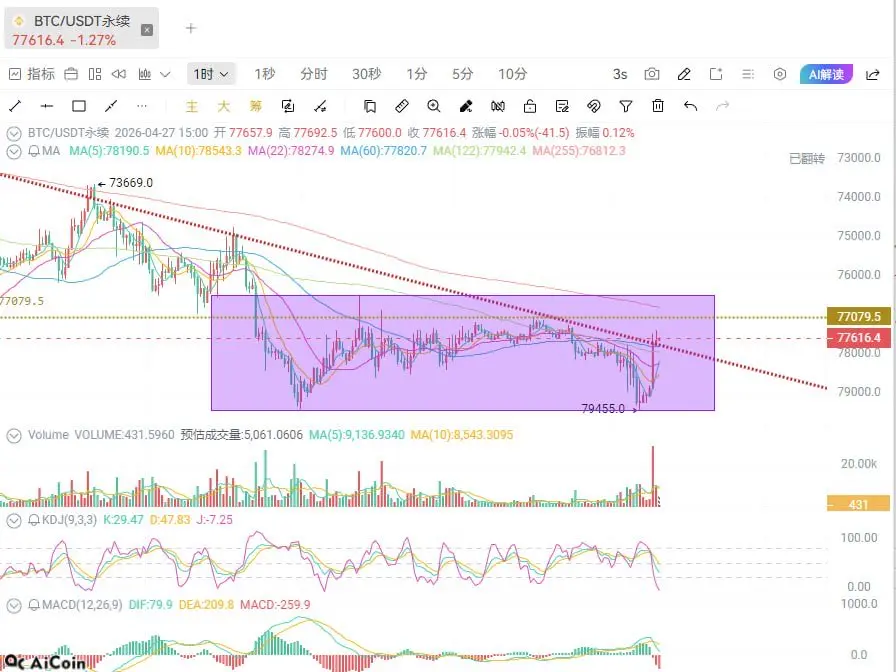Select the zoom magnifier tool
Viewport: 896px width, 672px height.
434,106
